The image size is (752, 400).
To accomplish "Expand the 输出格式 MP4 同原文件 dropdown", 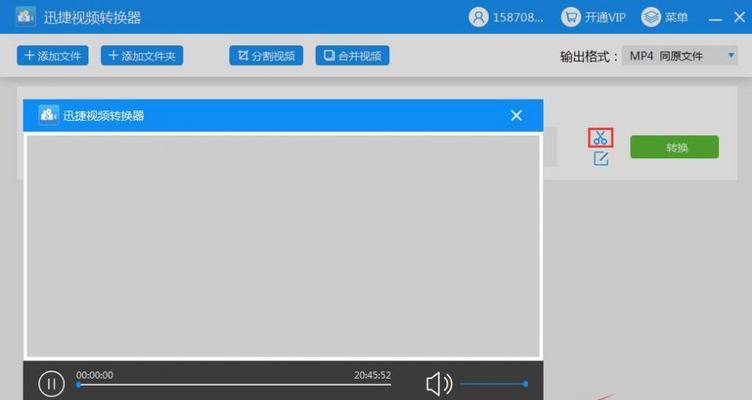I will point(680,56).
